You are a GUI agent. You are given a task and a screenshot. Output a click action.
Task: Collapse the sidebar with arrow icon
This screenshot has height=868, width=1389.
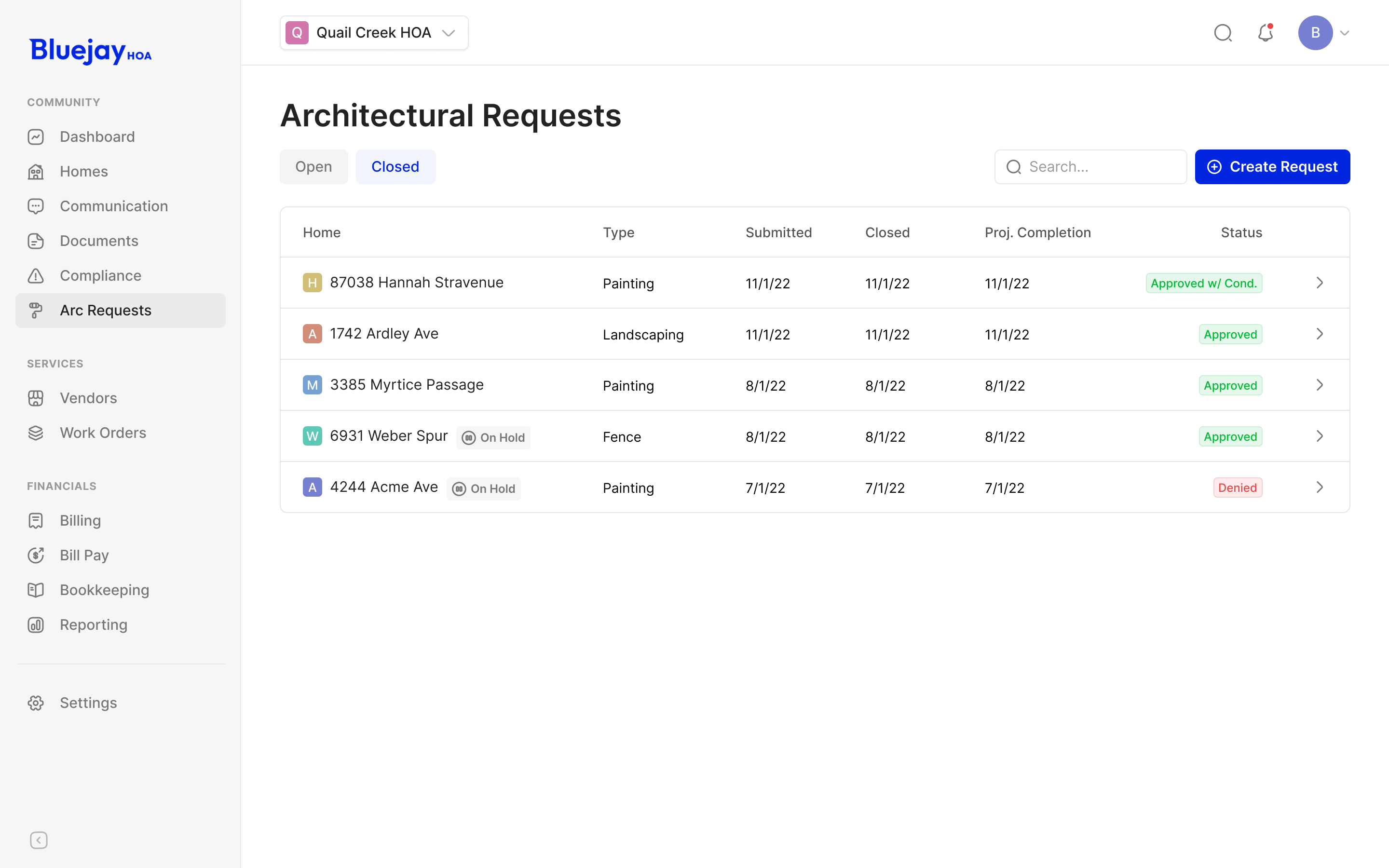tap(39, 841)
